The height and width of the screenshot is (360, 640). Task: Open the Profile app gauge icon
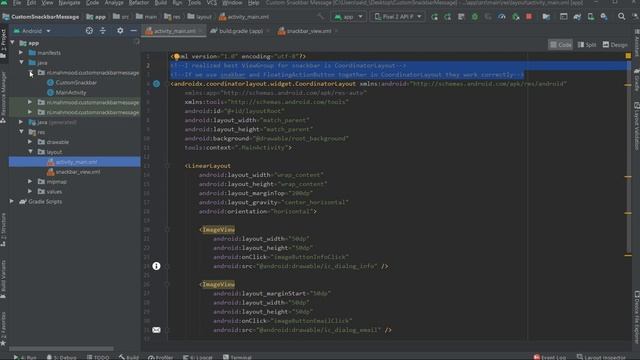pyautogui.click(x=502, y=17)
